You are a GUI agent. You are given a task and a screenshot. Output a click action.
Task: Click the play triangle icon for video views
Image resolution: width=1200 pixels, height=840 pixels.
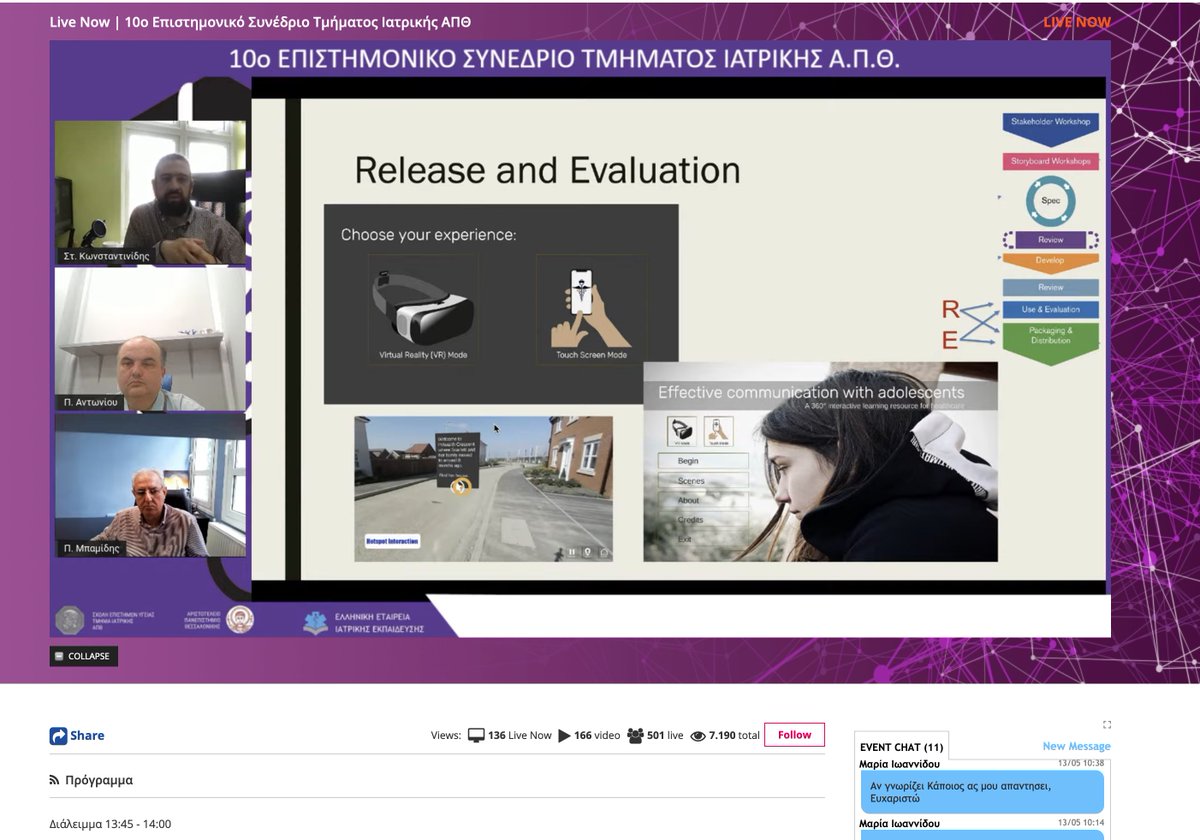coord(564,736)
